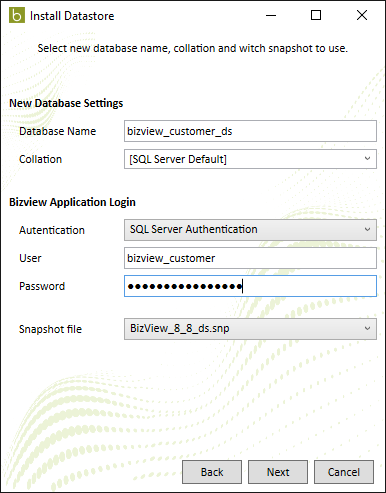This screenshot has height=493, width=386.
Task: Open the Collation dropdown
Action: click(x=250, y=159)
